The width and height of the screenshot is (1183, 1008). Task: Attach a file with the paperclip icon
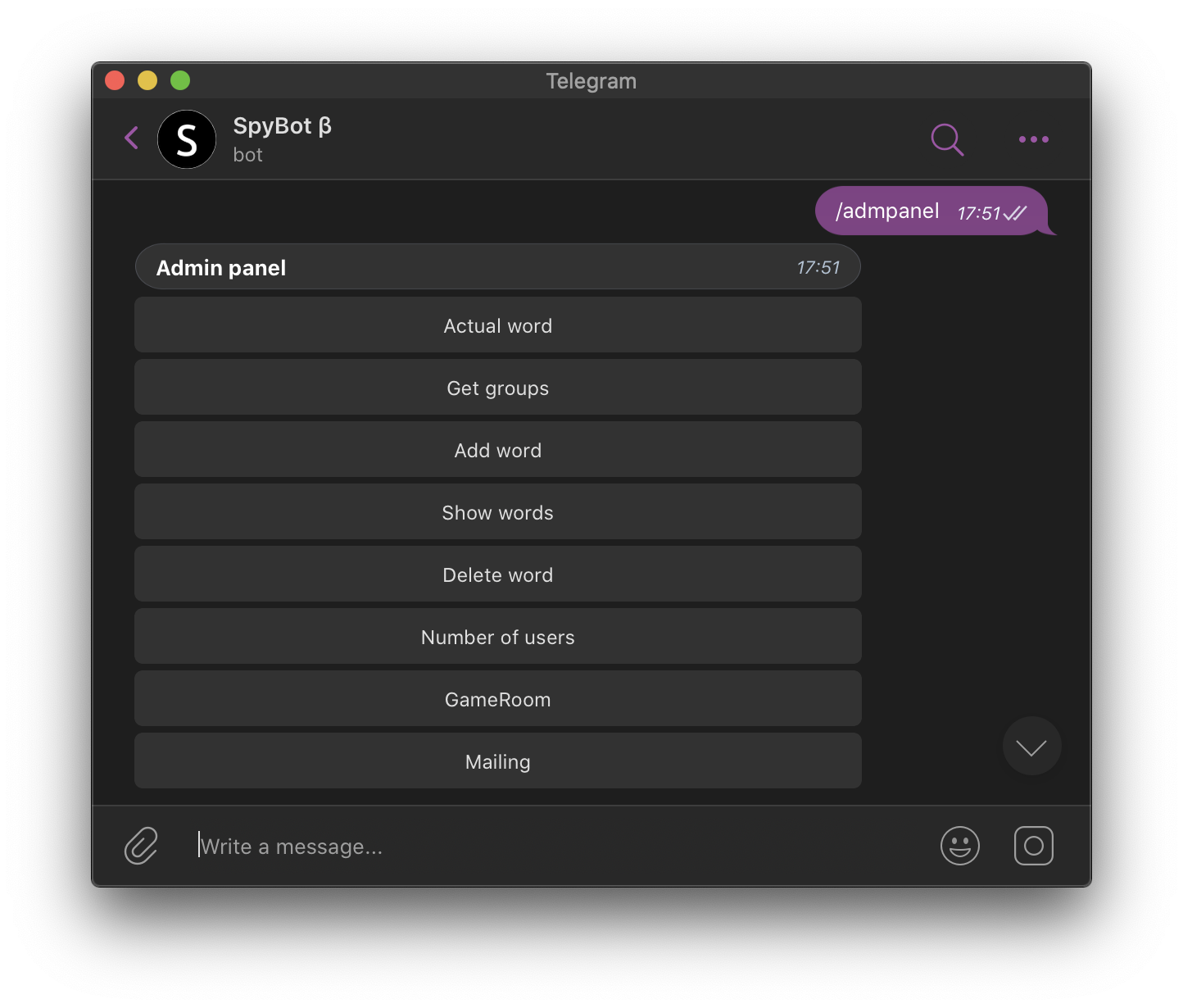point(141,846)
